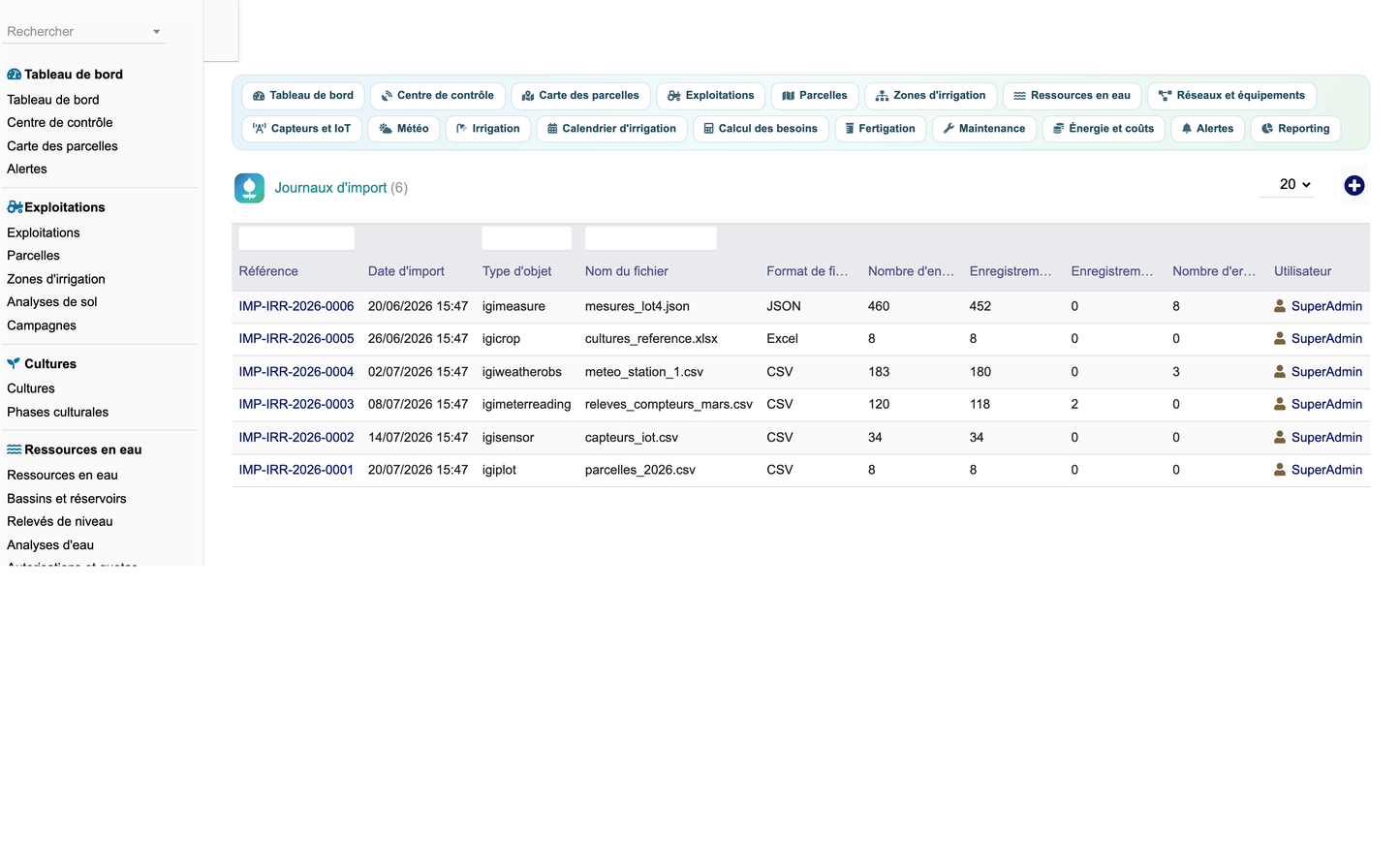This screenshot has width=1400, height=866.
Task: Sort by Utilisateur column header
Action: (x=1302, y=271)
